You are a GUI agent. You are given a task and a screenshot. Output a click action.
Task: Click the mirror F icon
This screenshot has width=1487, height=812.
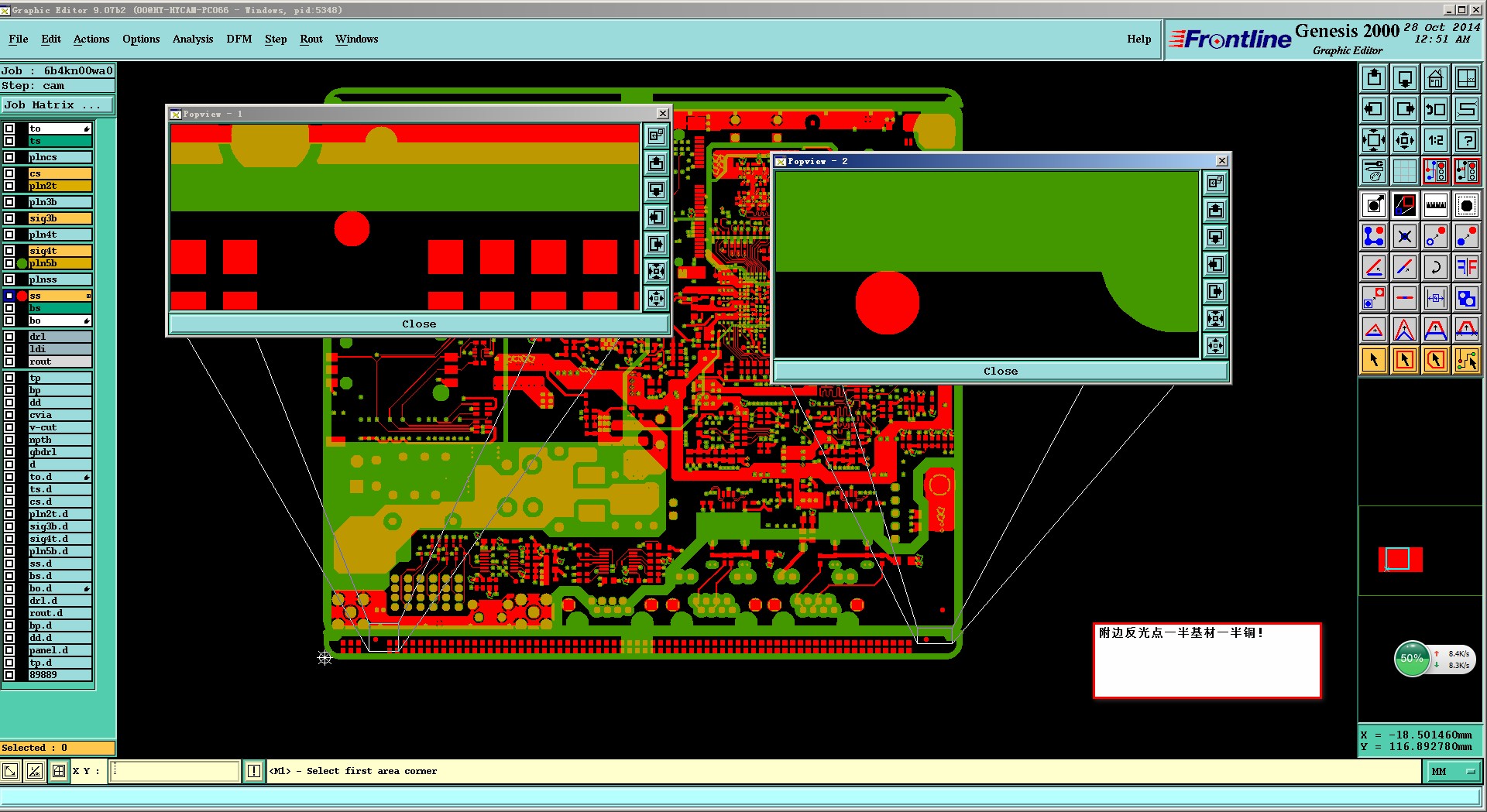coord(1467,267)
